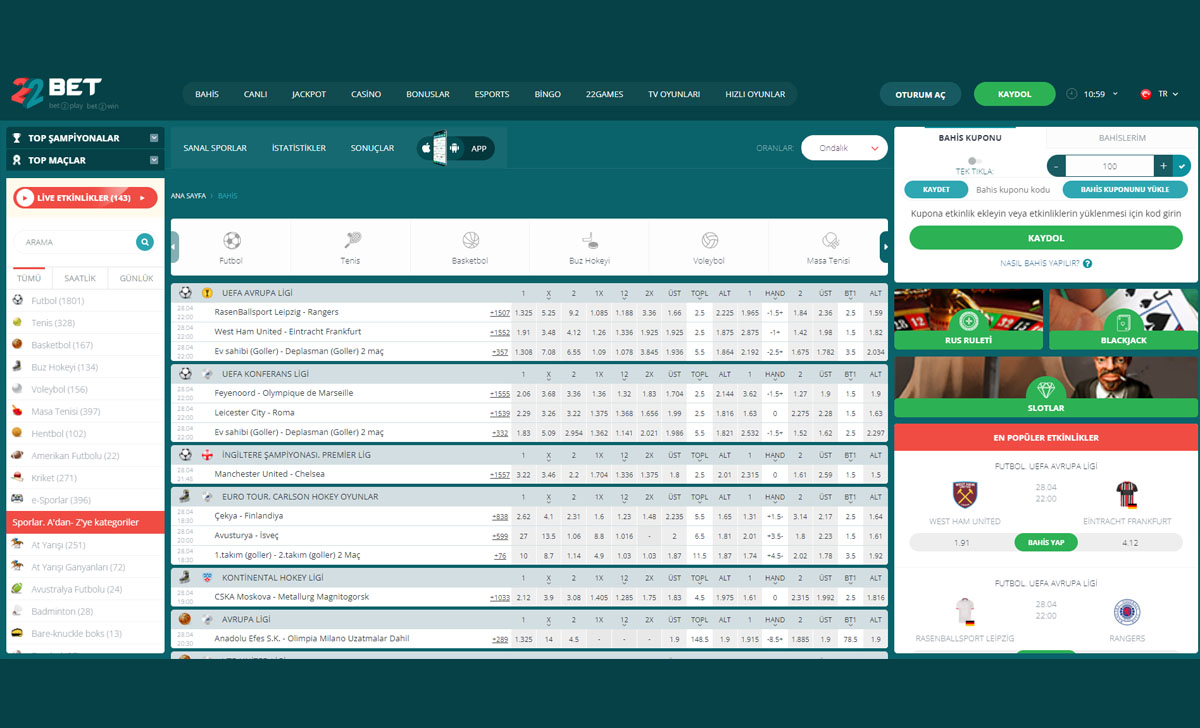The height and width of the screenshot is (728, 1200).
Task: Select the Basketbol icon in carousel
Action: point(470,240)
